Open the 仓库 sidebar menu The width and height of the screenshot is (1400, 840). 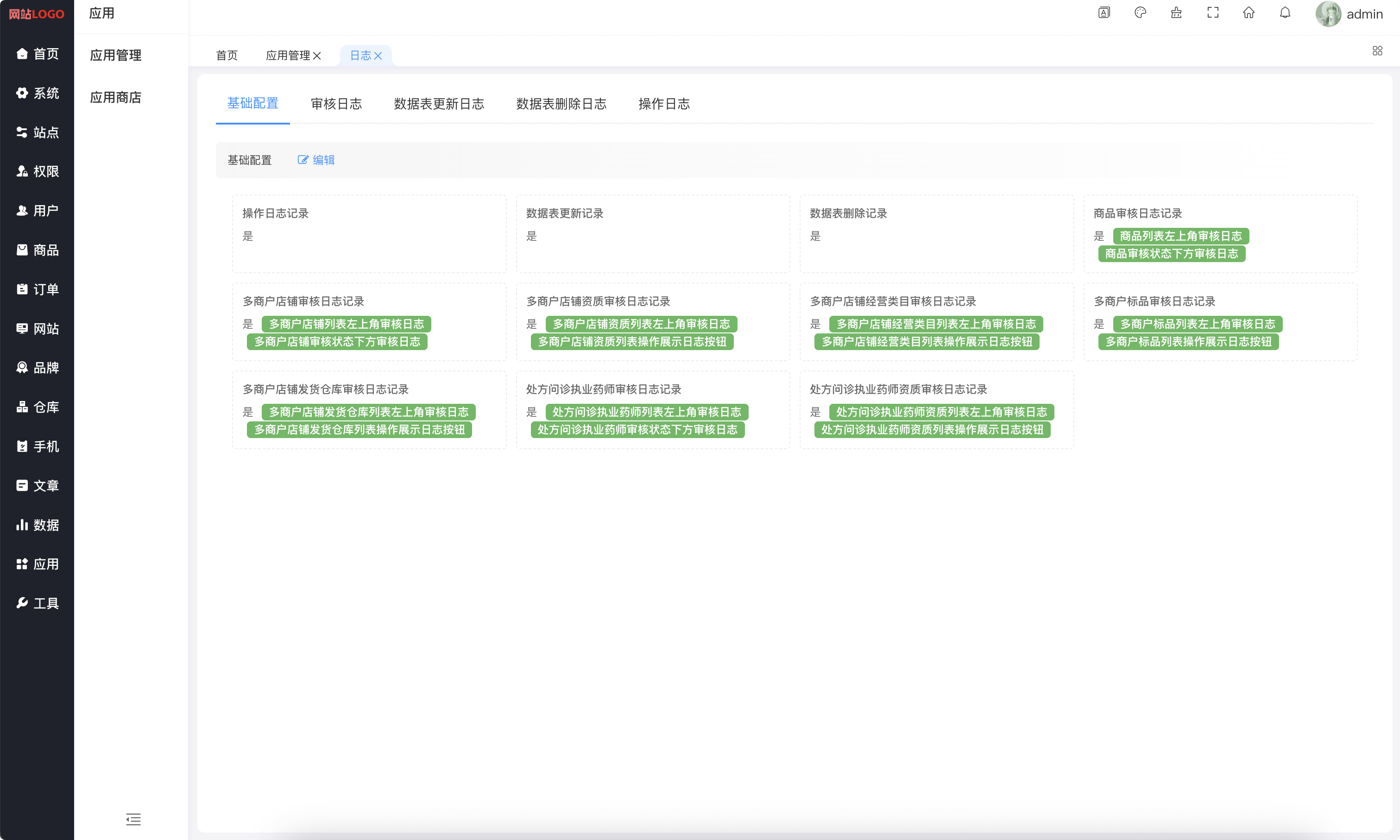click(38, 407)
